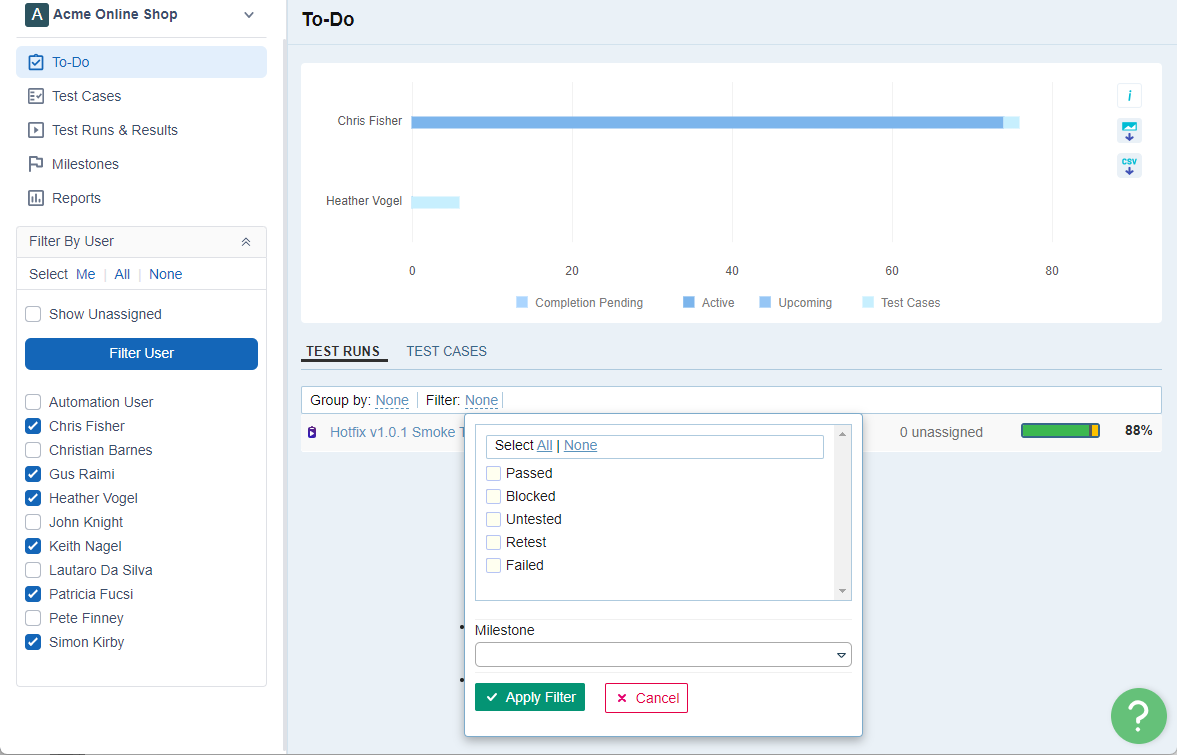Screen dimensions: 1177x755
Task: Click the Reports chart icon
Action: 36,198
